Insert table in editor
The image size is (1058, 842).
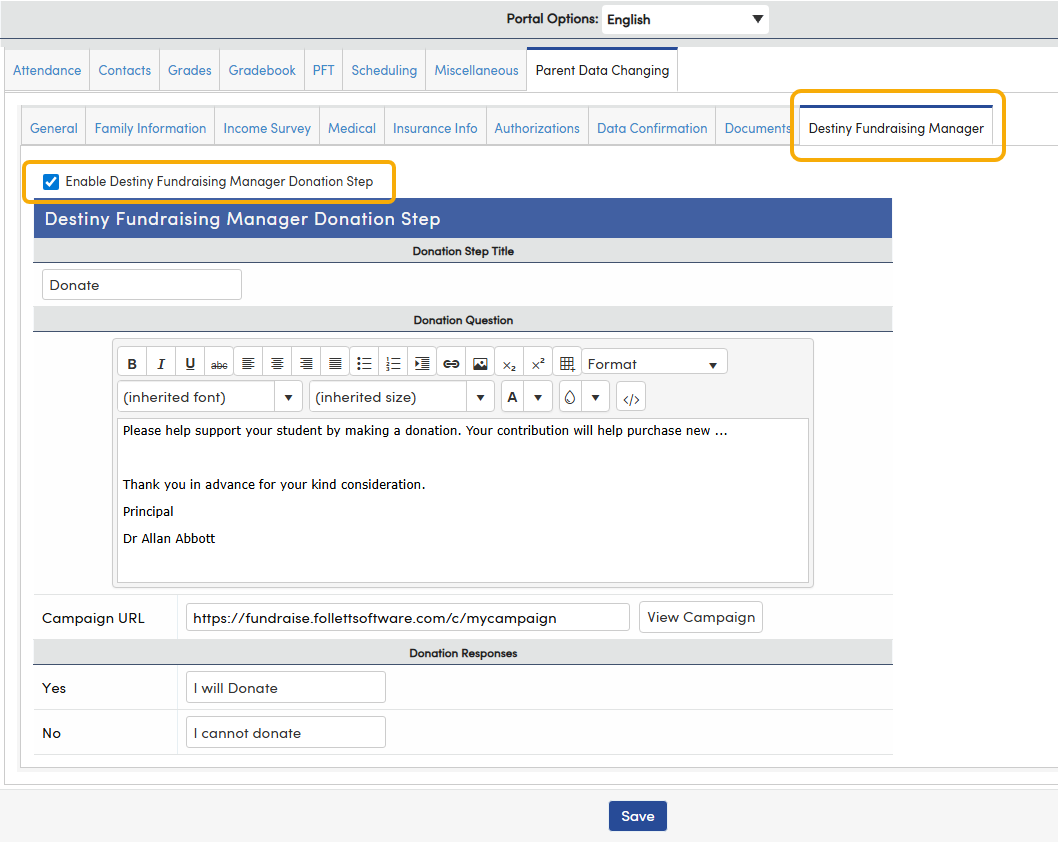coord(567,364)
